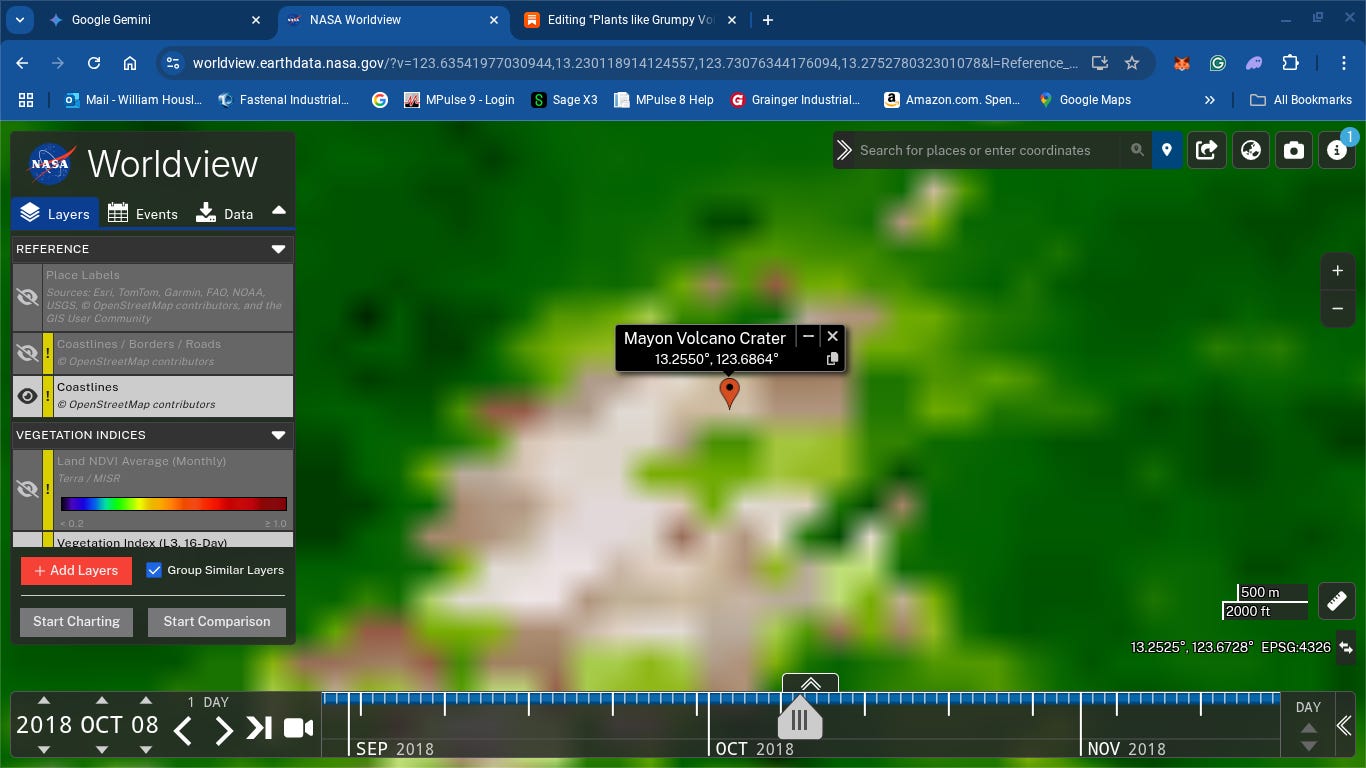Step forward one day with right arrow
Image resolution: width=1366 pixels, height=768 pixels.
coord(224,730)
